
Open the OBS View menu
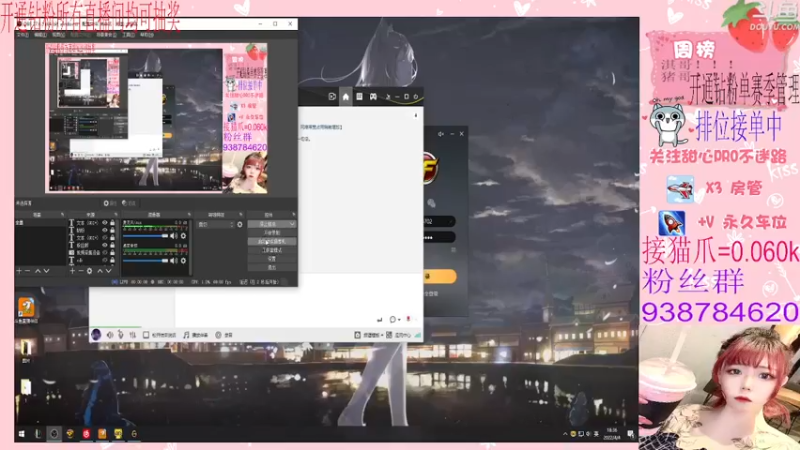(59, 35)
